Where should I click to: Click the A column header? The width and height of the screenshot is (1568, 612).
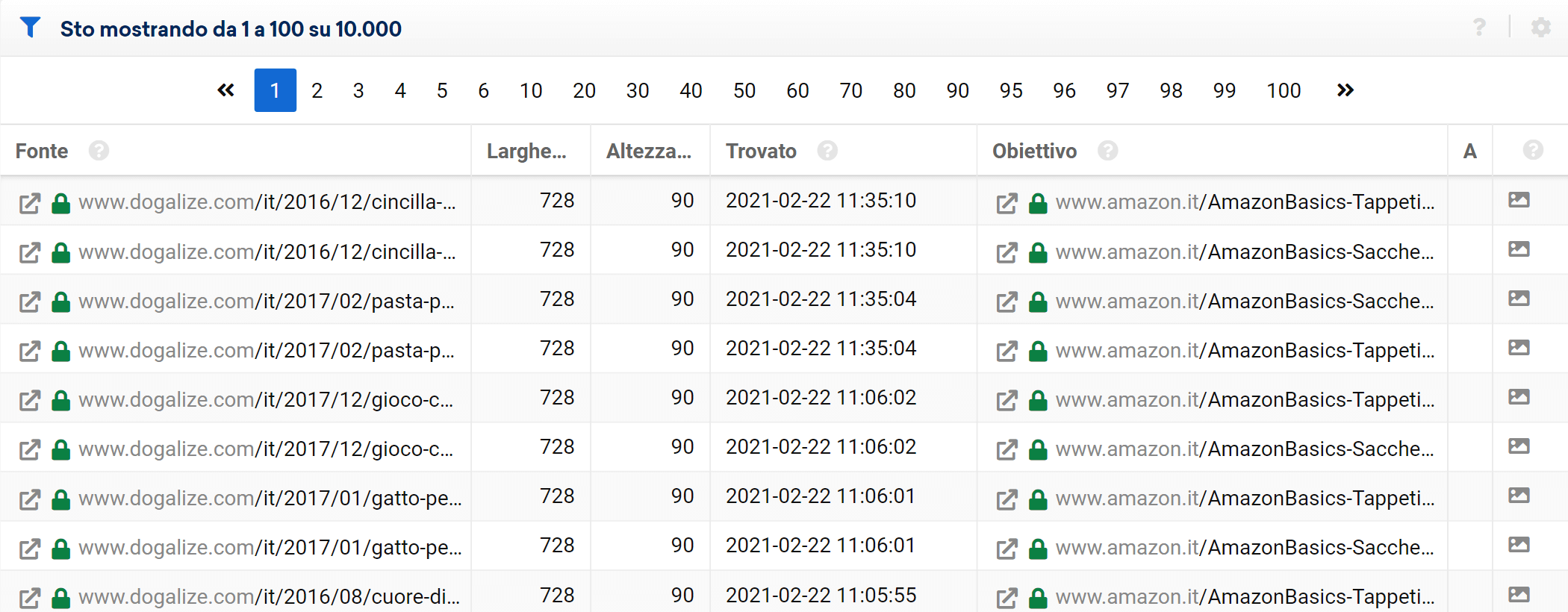click(x=1469, y=151)
